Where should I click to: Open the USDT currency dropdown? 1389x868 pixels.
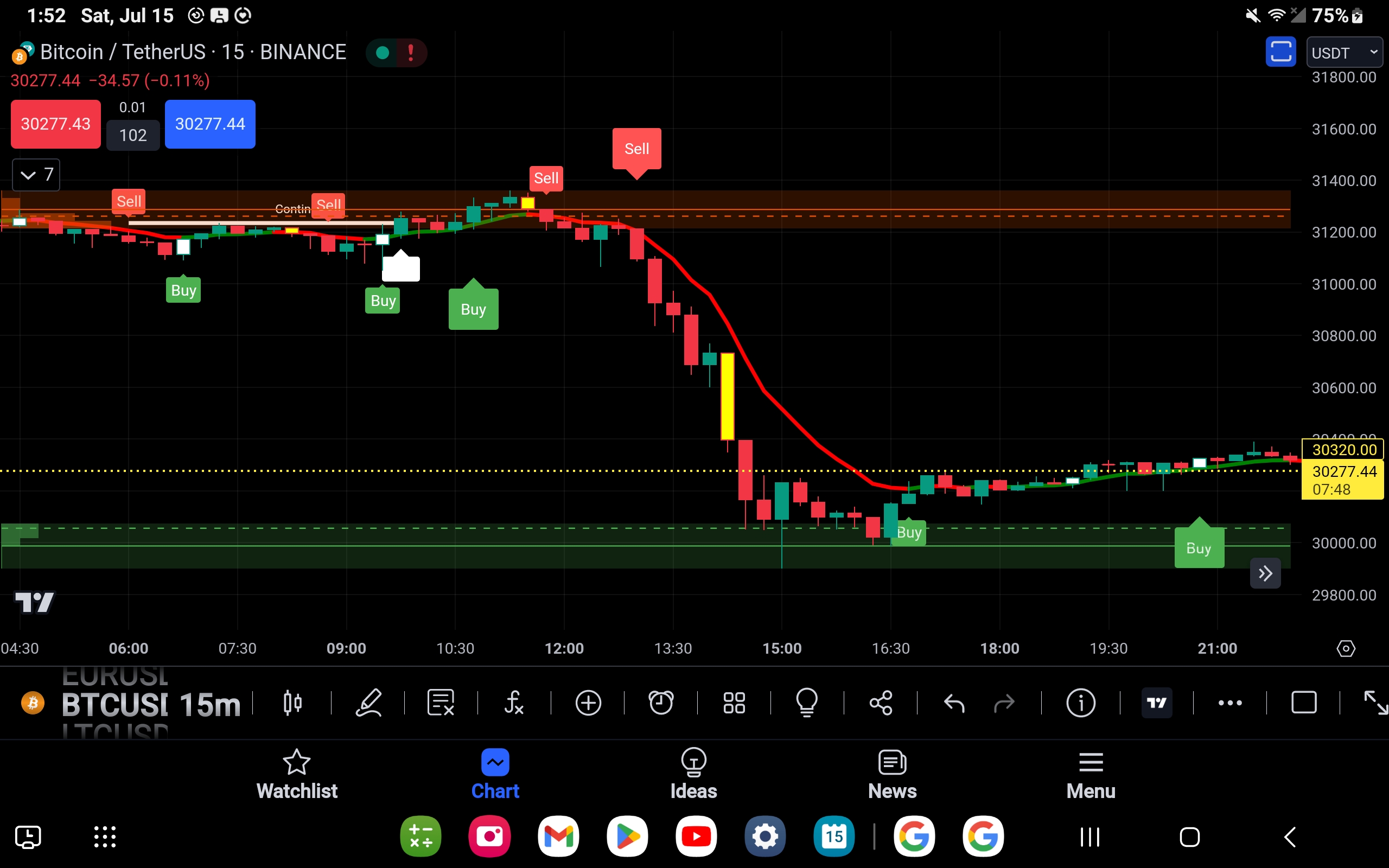(1344, 53)
